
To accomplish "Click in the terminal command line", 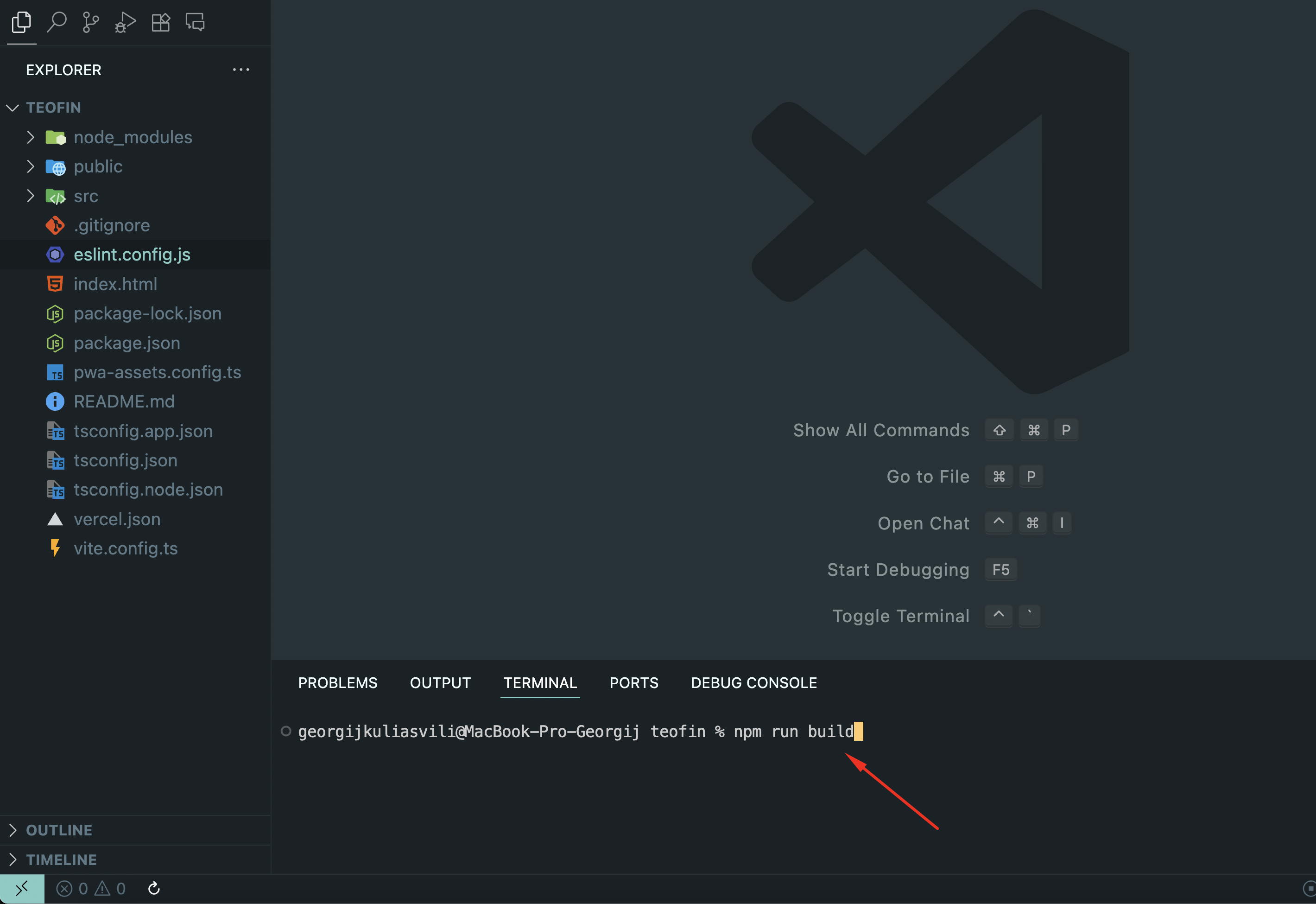I will (623, 732).
